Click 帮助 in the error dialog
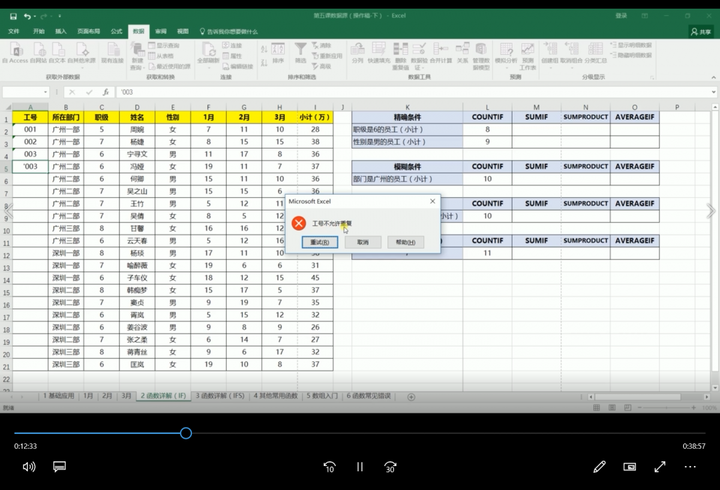This screenshot has width=720, height=490. point(405,242)
